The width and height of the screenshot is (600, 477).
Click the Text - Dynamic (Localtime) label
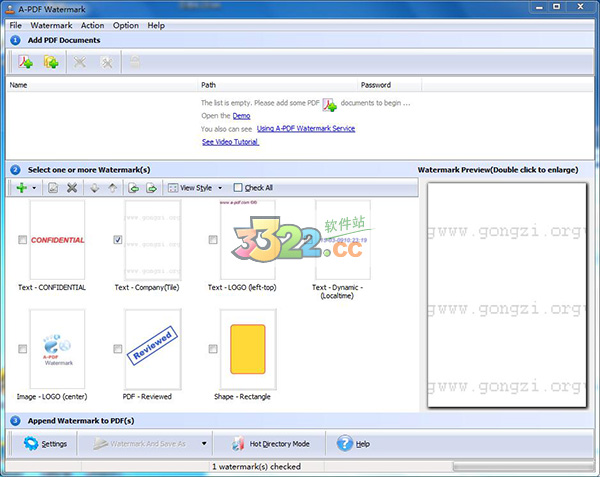click(337, 291)
